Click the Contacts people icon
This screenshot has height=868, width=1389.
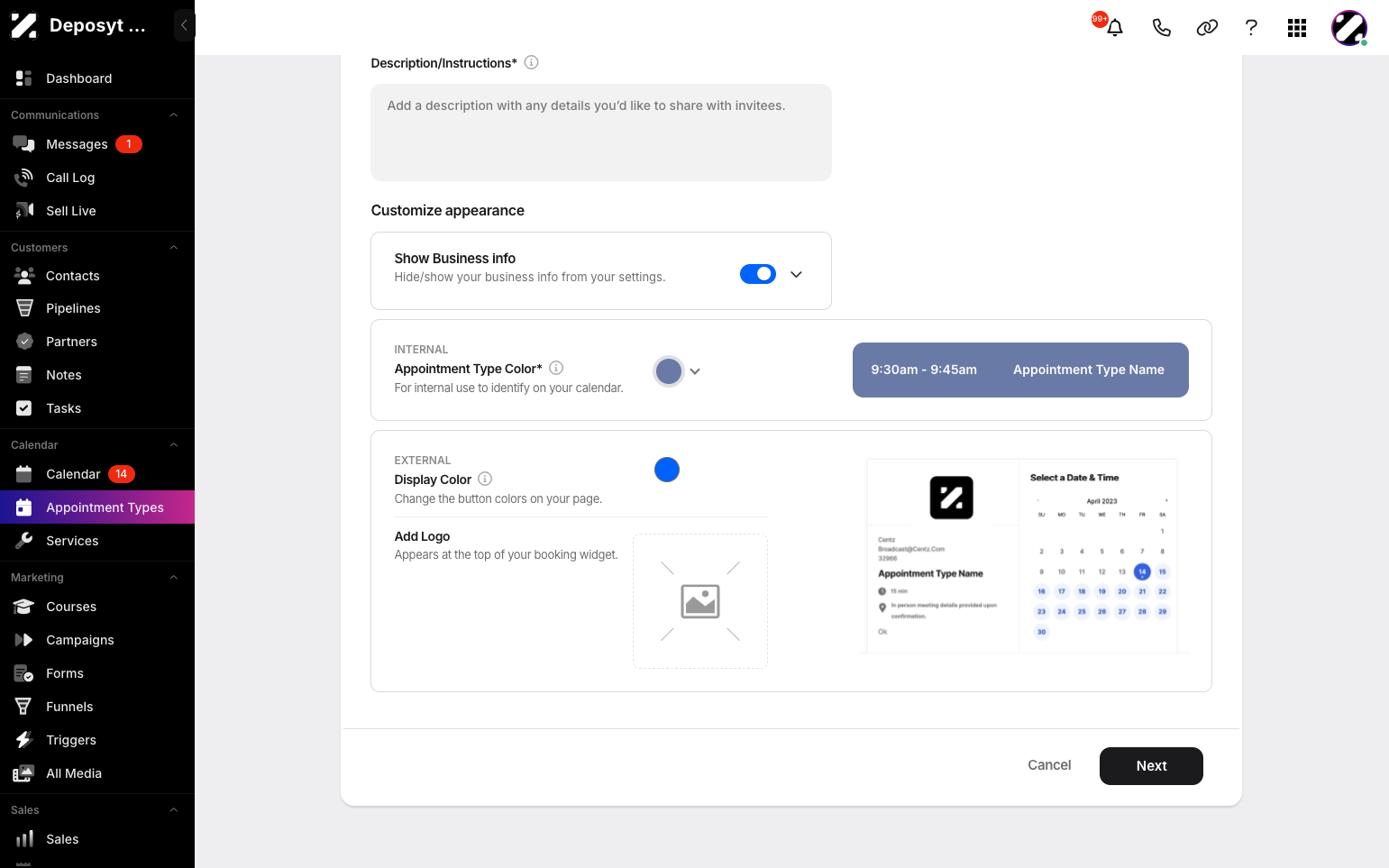(x=24, y=276)
